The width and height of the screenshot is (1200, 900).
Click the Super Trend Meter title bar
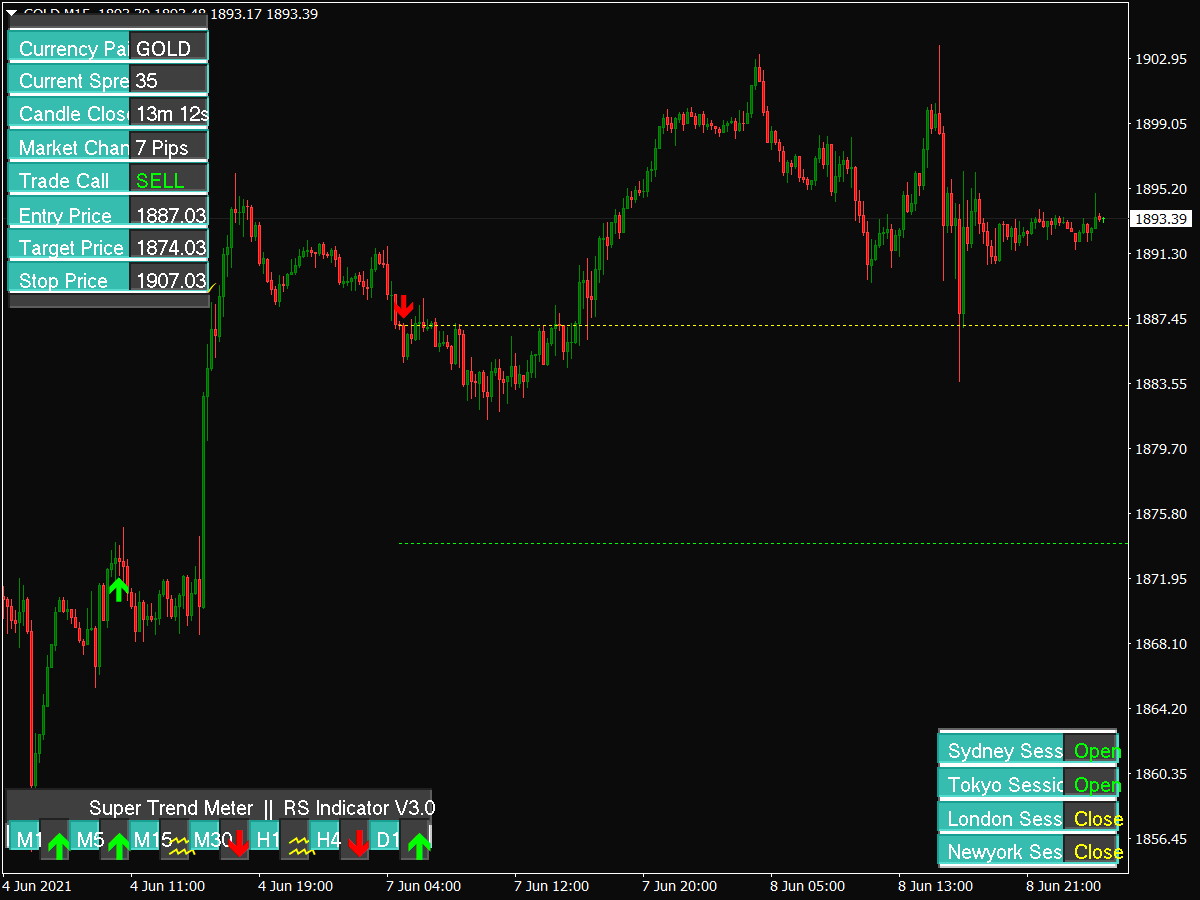[261, 807]
